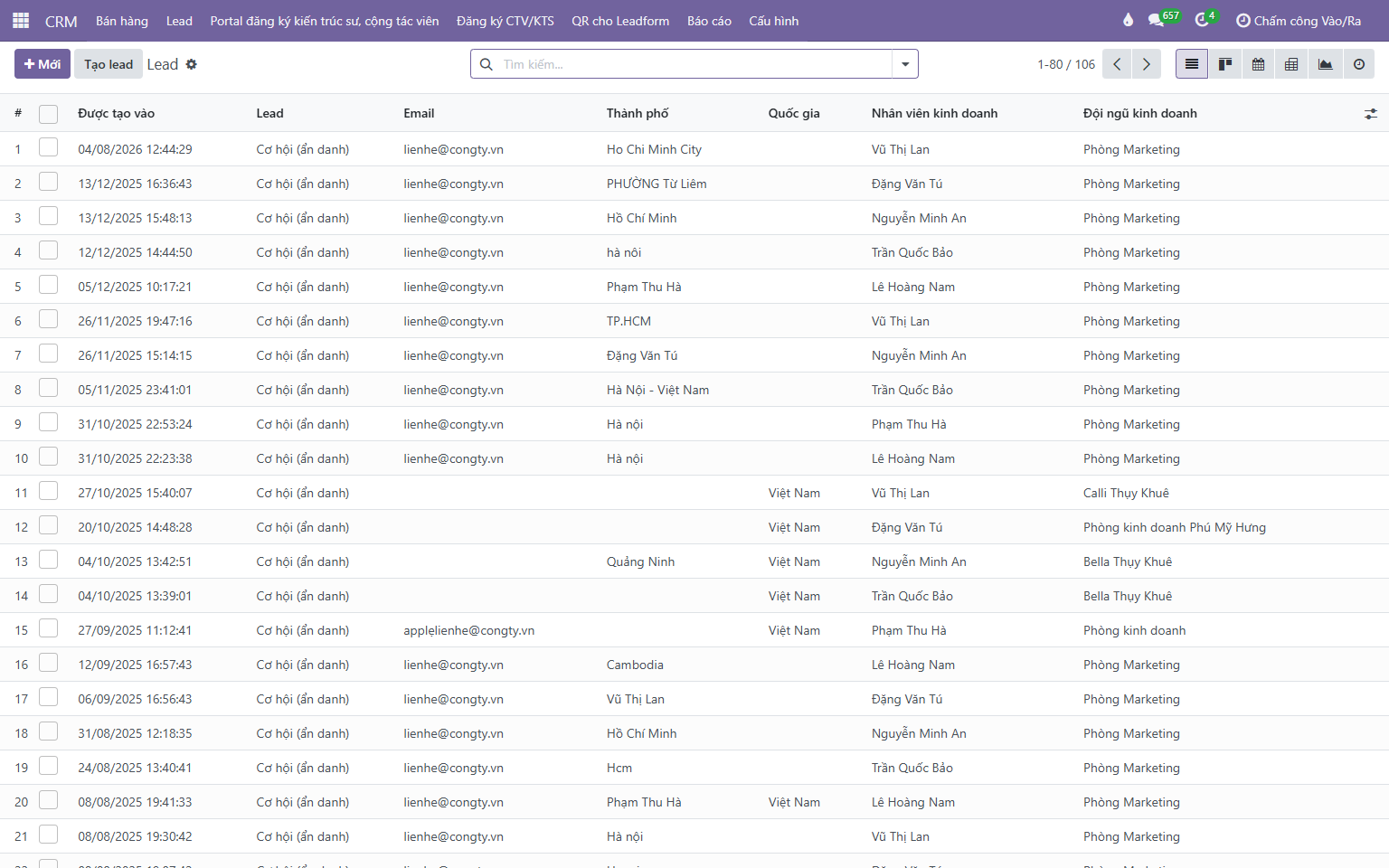
Task: Switch to Kanban view
Action: pos(1225,64)
